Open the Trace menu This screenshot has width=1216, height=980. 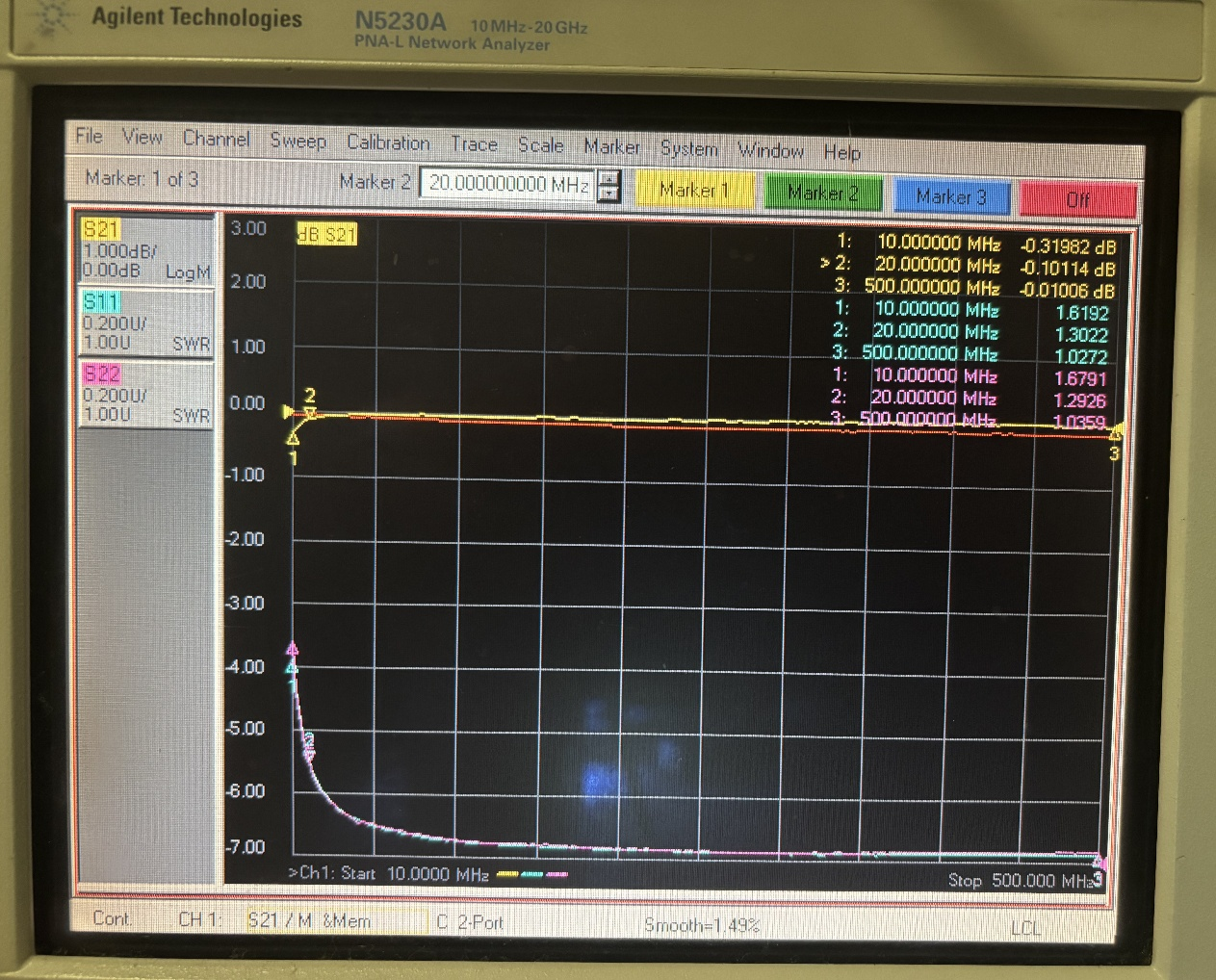pos(474,144)
